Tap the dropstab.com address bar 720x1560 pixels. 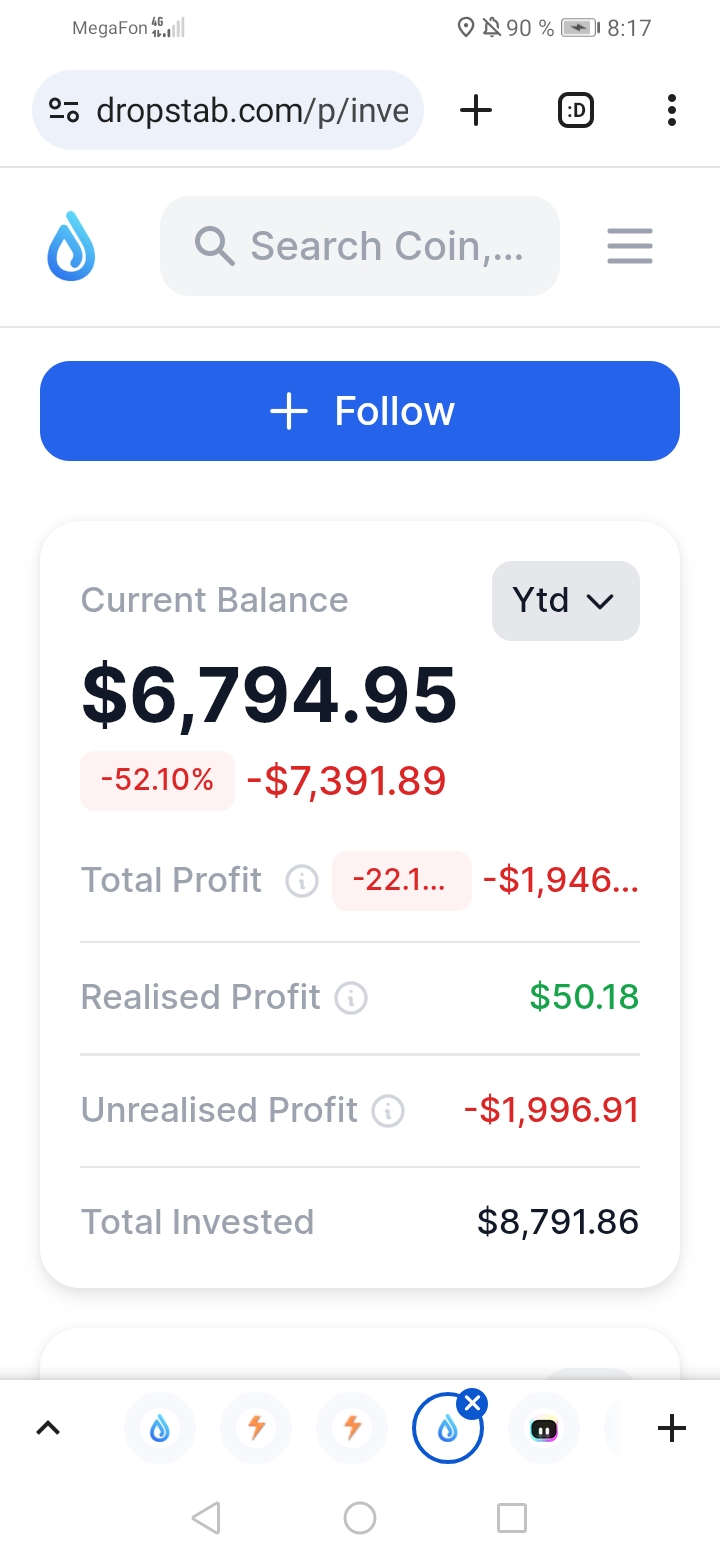coord(228,110)
